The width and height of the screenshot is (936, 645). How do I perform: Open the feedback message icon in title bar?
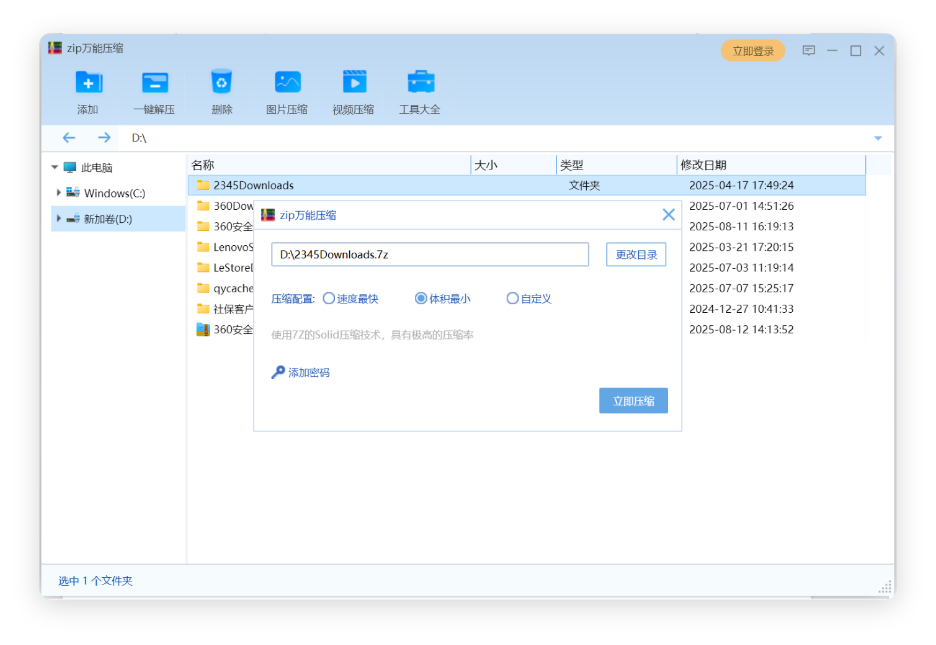[x=809, y=51]
